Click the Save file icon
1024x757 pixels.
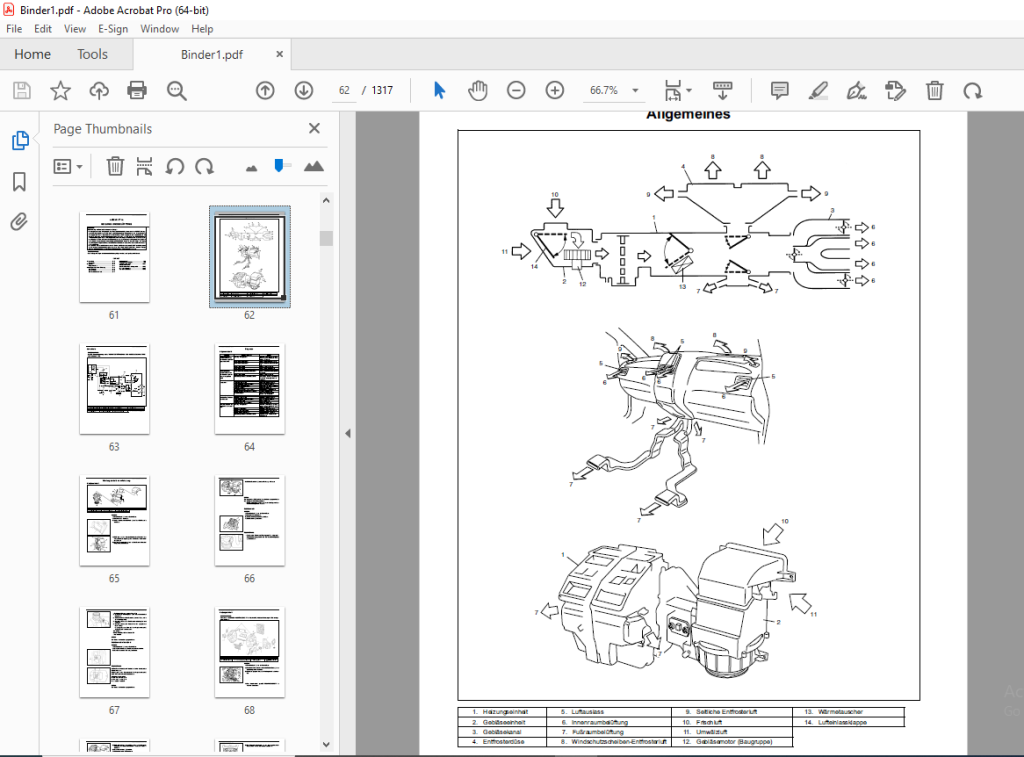pos(22,91)
